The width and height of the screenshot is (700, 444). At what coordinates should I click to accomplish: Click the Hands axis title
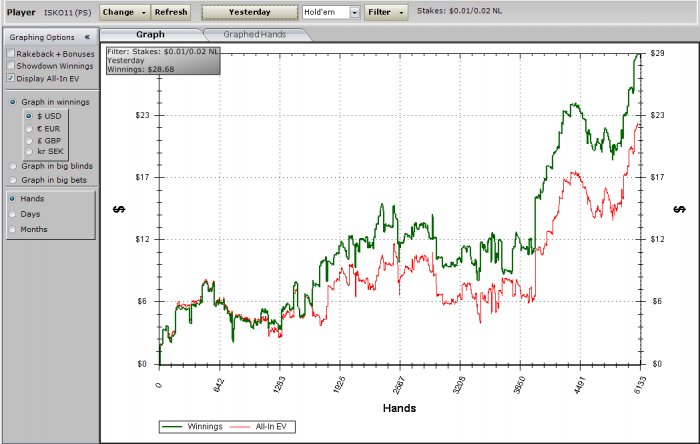pos(400,408)
